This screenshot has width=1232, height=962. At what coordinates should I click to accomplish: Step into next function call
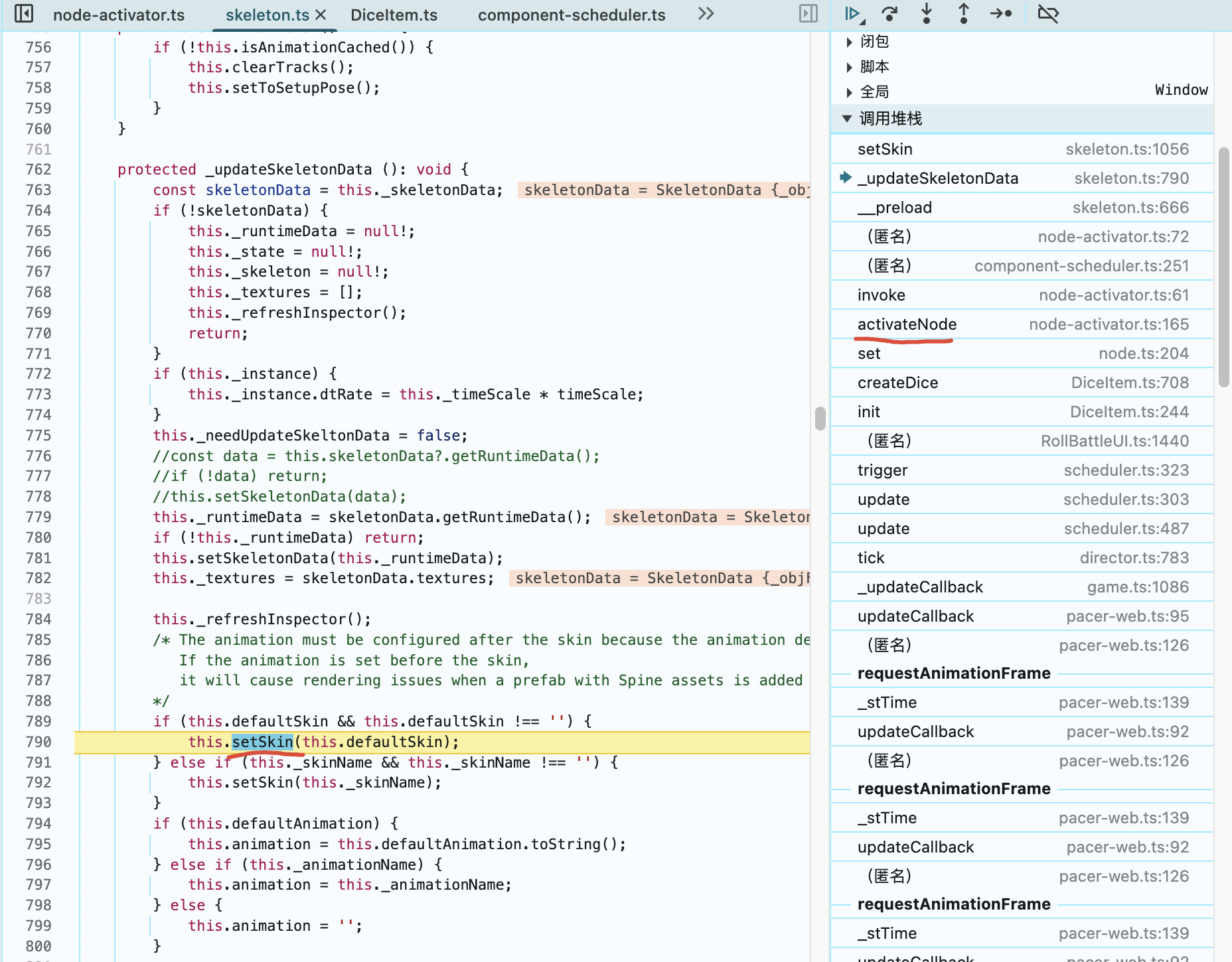(x=927, y=13)
